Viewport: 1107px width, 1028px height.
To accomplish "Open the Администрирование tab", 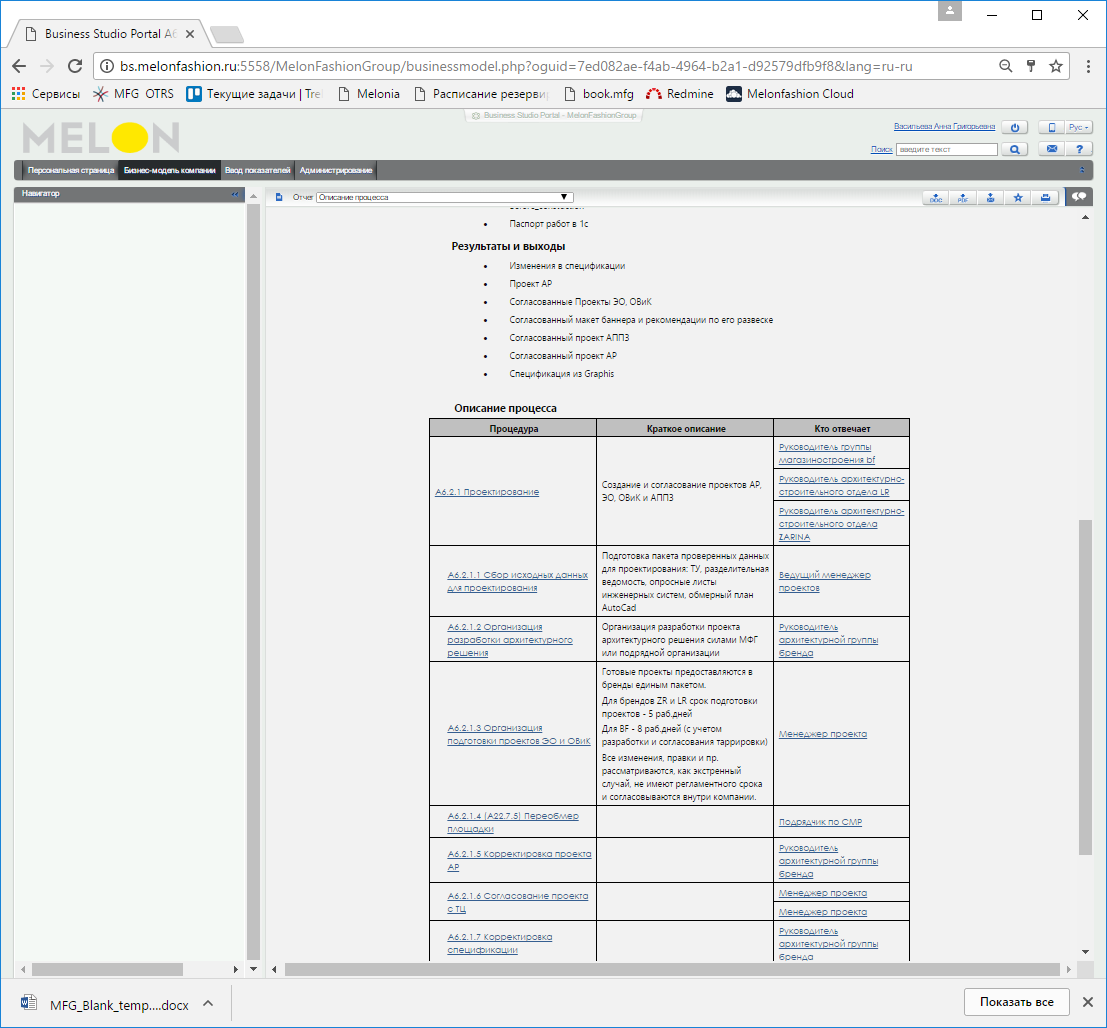I will (x=336, y=171).
